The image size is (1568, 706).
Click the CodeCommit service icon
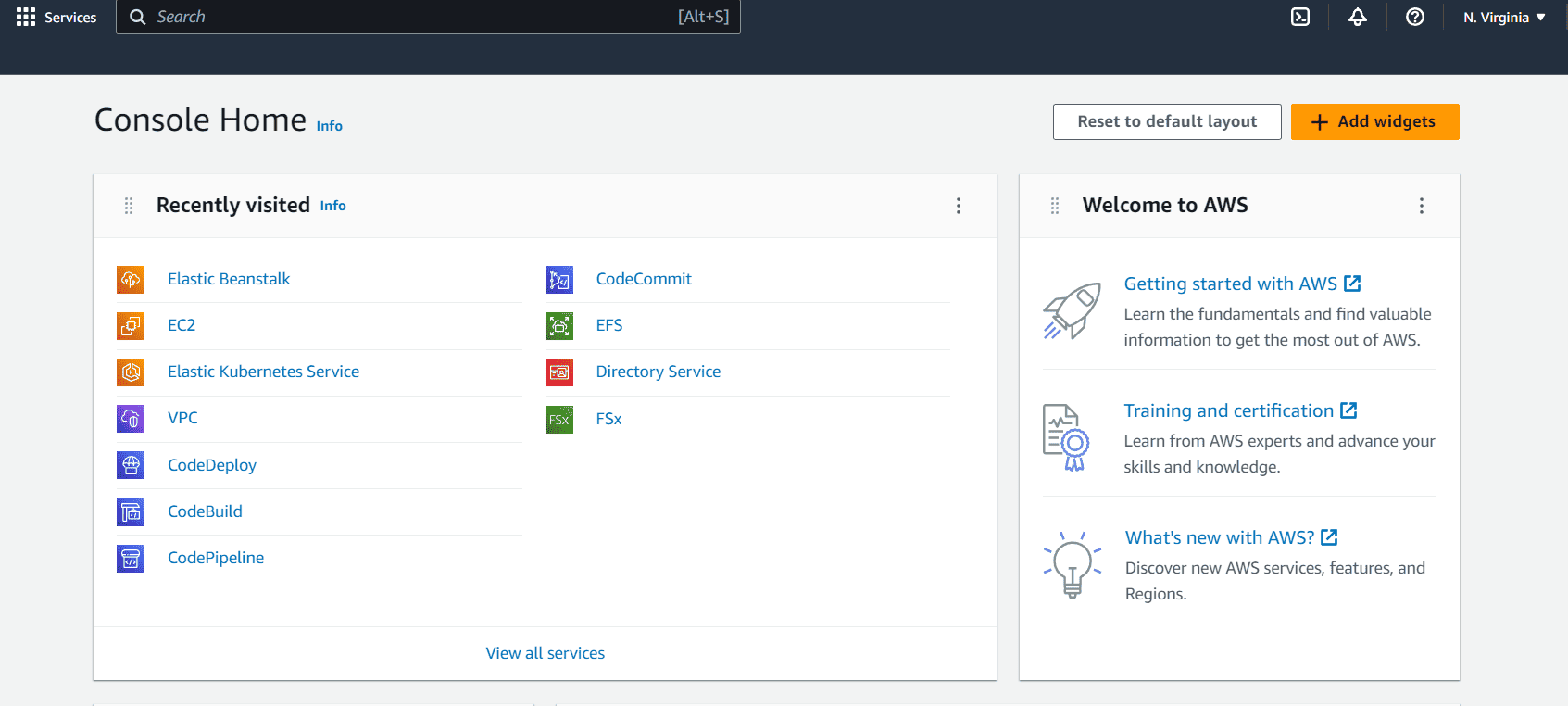point(559,279)
